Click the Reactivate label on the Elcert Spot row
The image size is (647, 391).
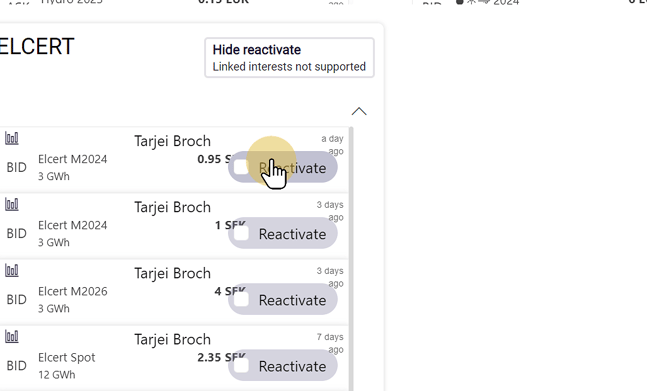[x=292, y=366]
